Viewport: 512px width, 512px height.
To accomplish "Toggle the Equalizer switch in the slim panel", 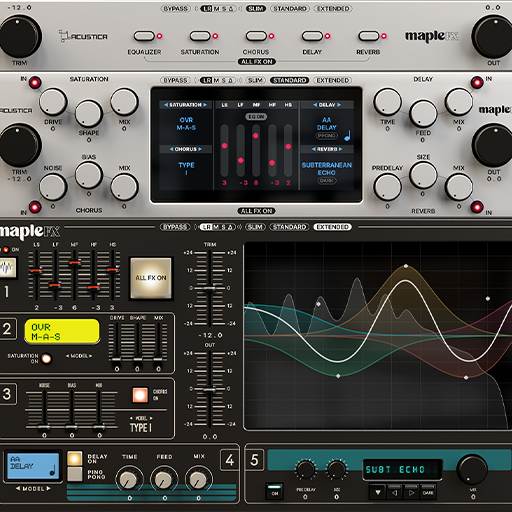I will 144,36.
